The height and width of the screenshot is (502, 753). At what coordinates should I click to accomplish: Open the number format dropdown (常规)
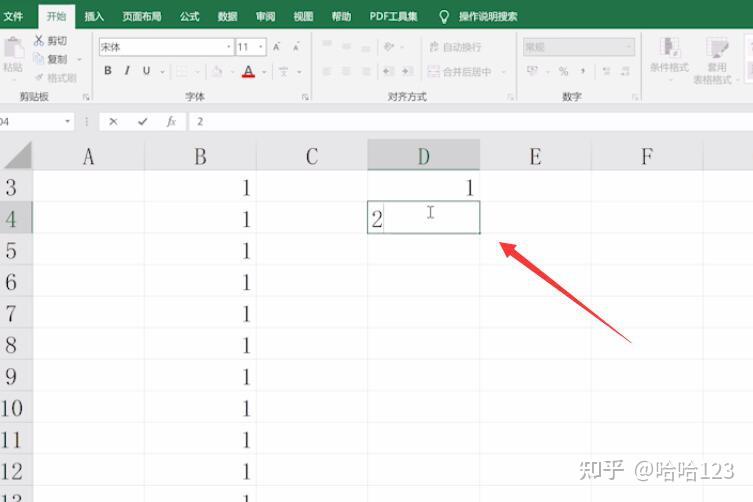click(628, 47)
